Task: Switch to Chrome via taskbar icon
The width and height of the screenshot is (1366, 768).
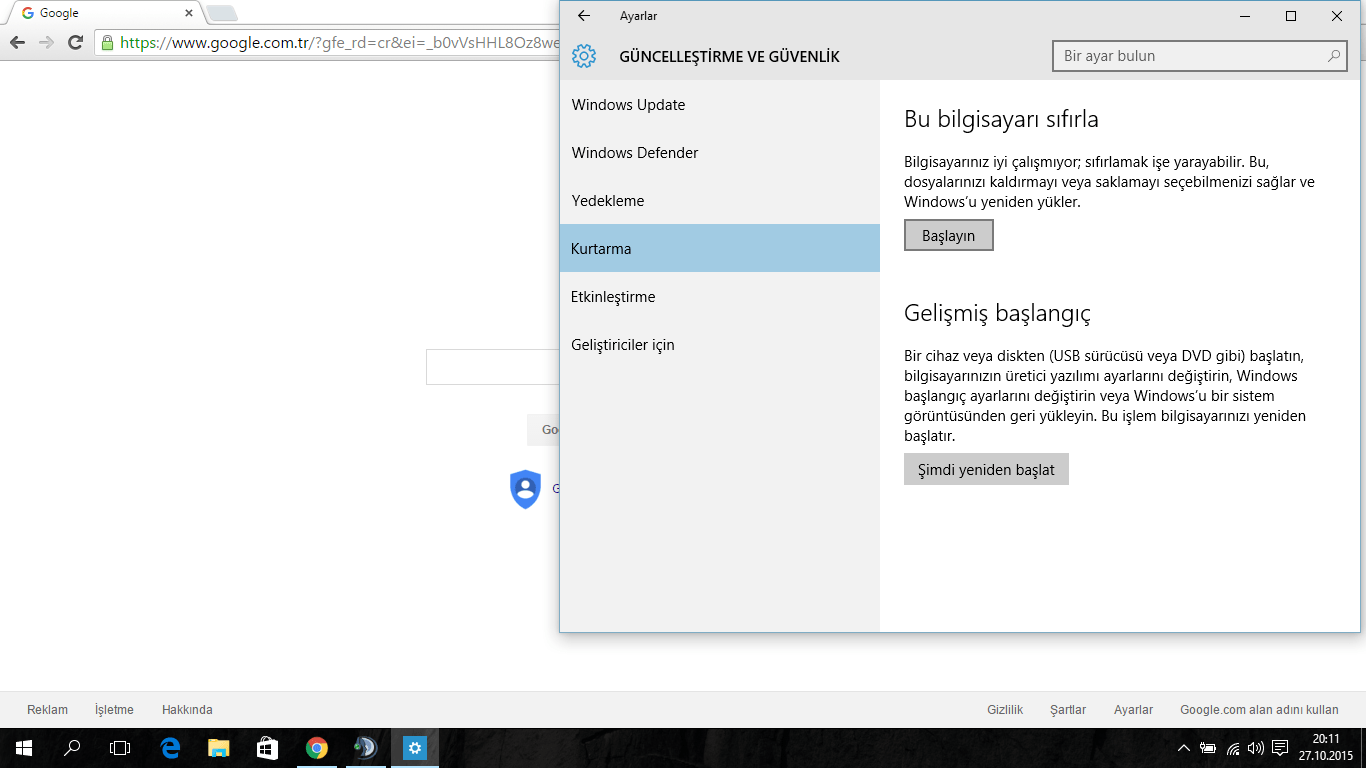Action: pyautogui.click(x=316, y=747)
